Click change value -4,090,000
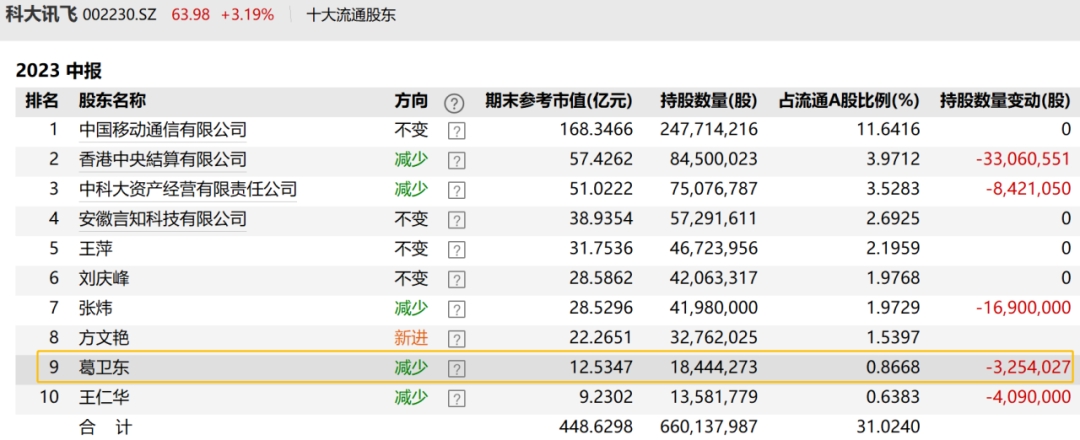 pyautogui.click(x=1028, y=397)
